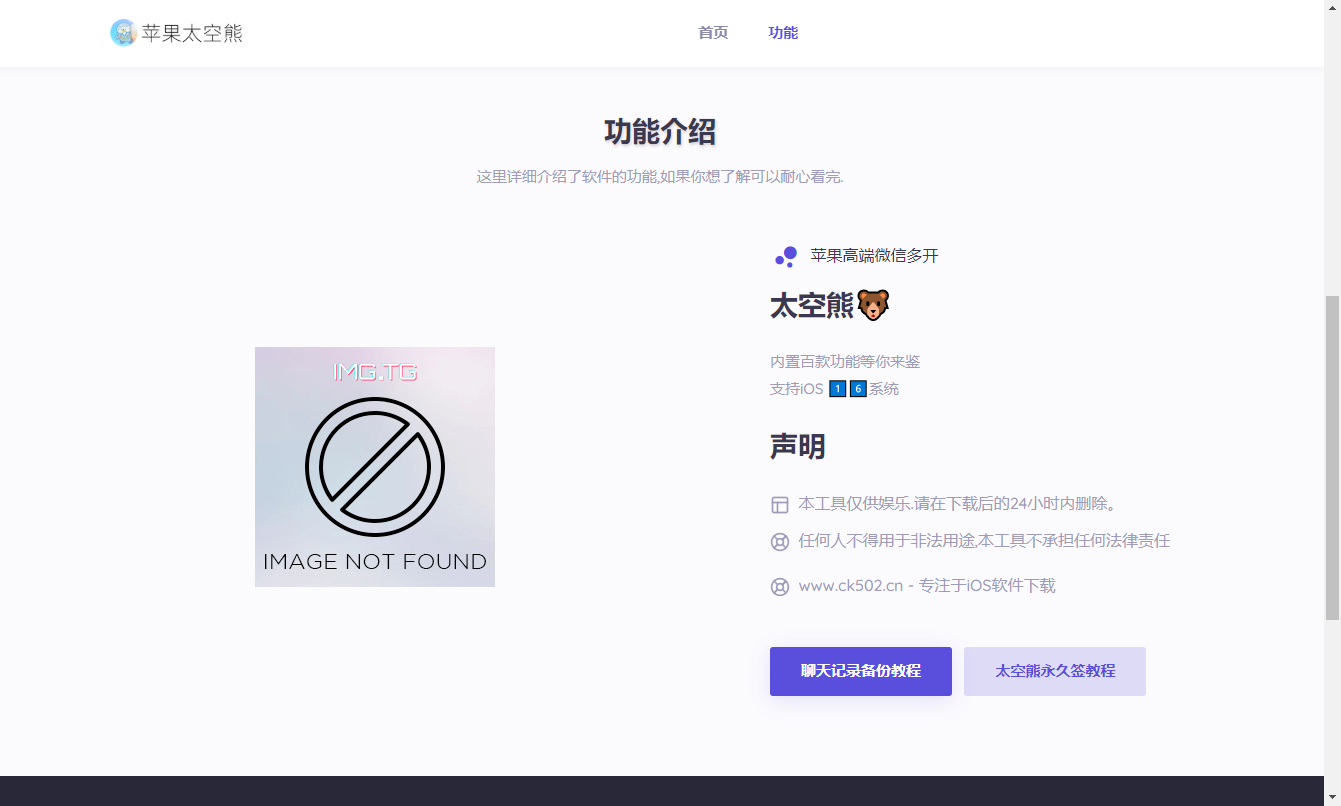Click the www.ck502.cn text line

pyautogui.click(x=927, y=586)
